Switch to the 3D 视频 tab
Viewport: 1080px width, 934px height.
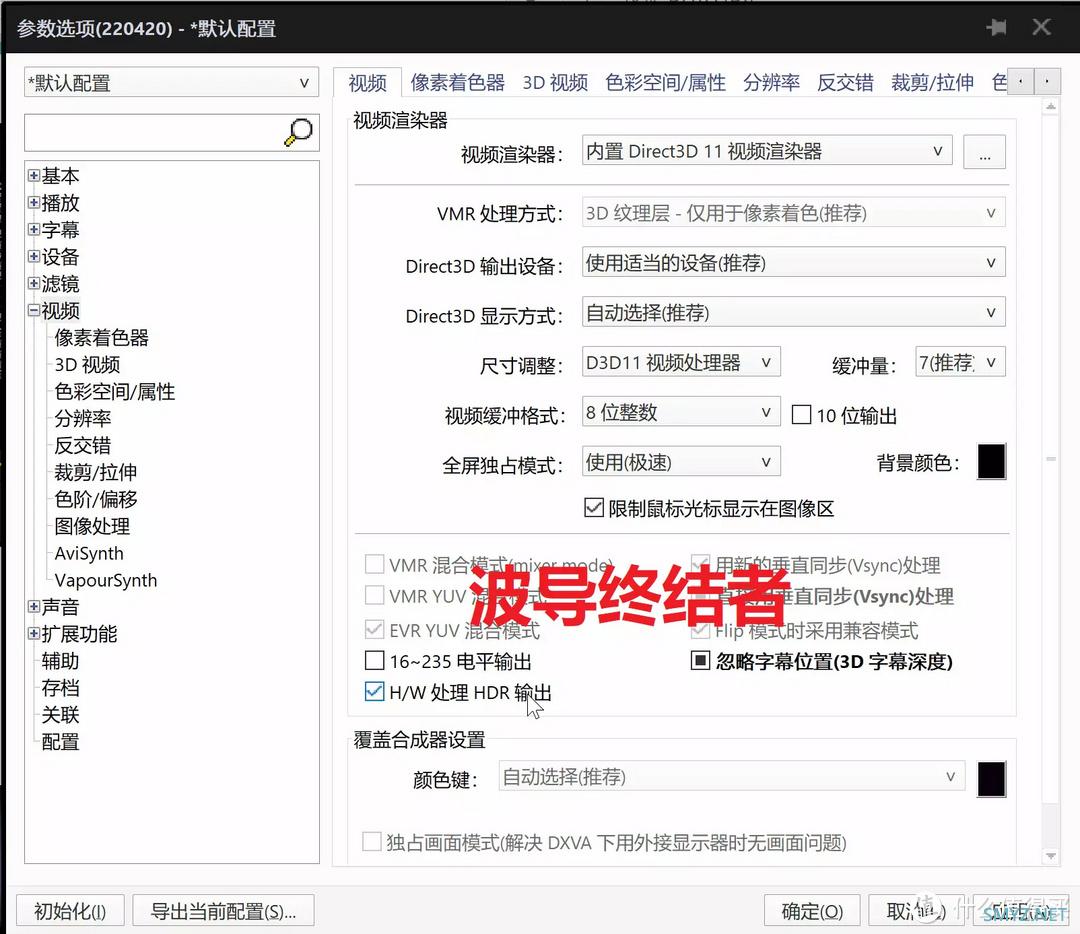click(555, 83)
